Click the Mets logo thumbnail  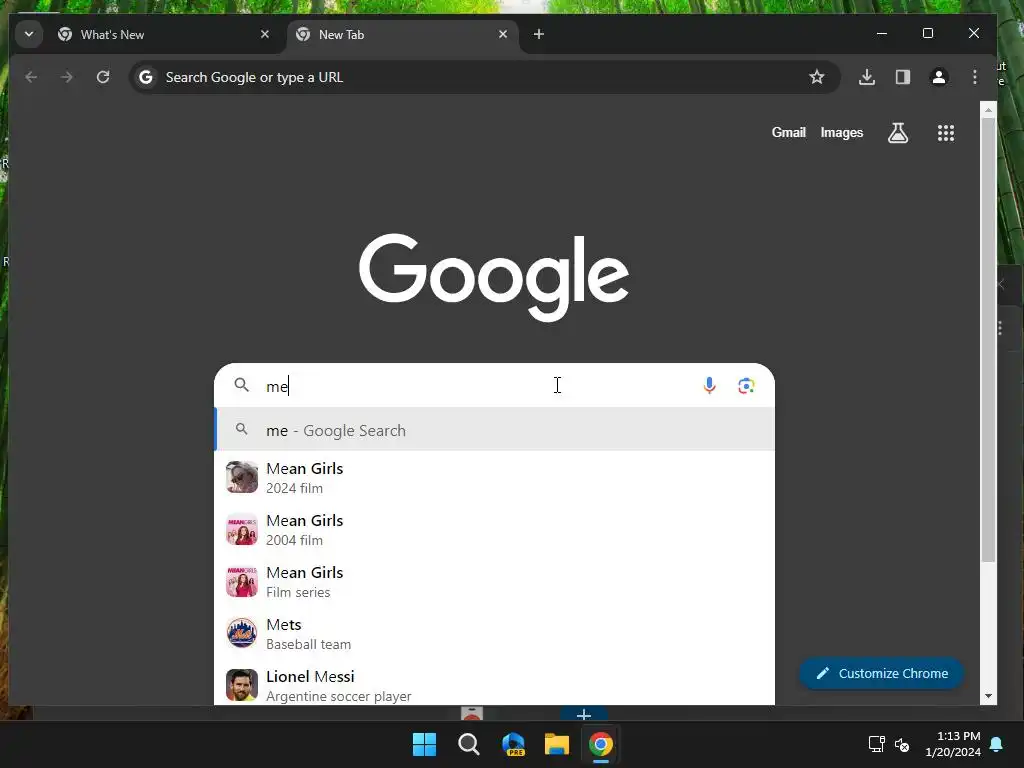click(x=242, y=633)
